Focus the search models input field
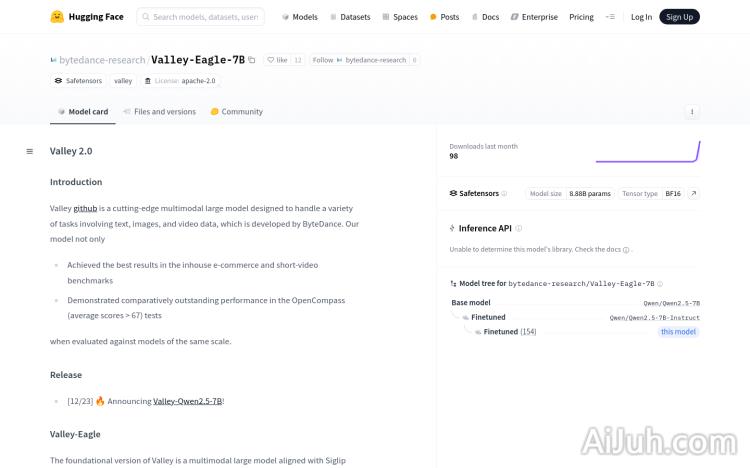 point(200,17)
